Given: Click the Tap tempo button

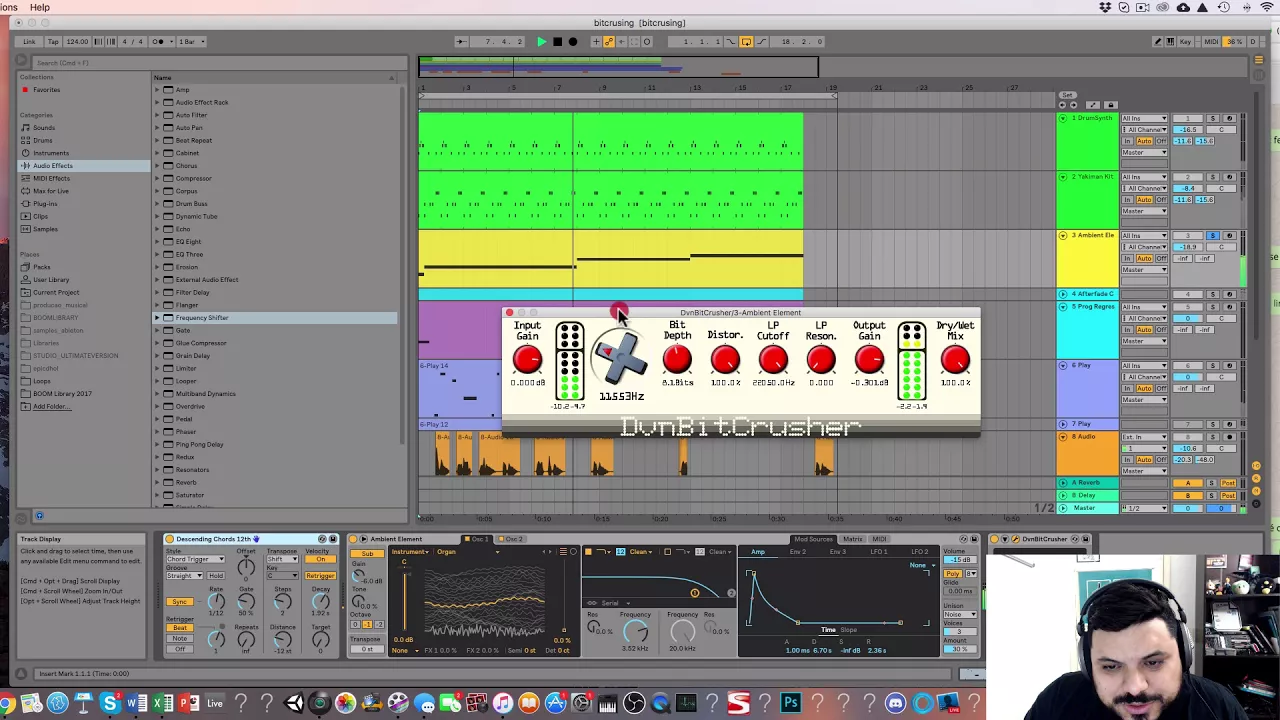Looking at the screenshot, I should 53,42.
